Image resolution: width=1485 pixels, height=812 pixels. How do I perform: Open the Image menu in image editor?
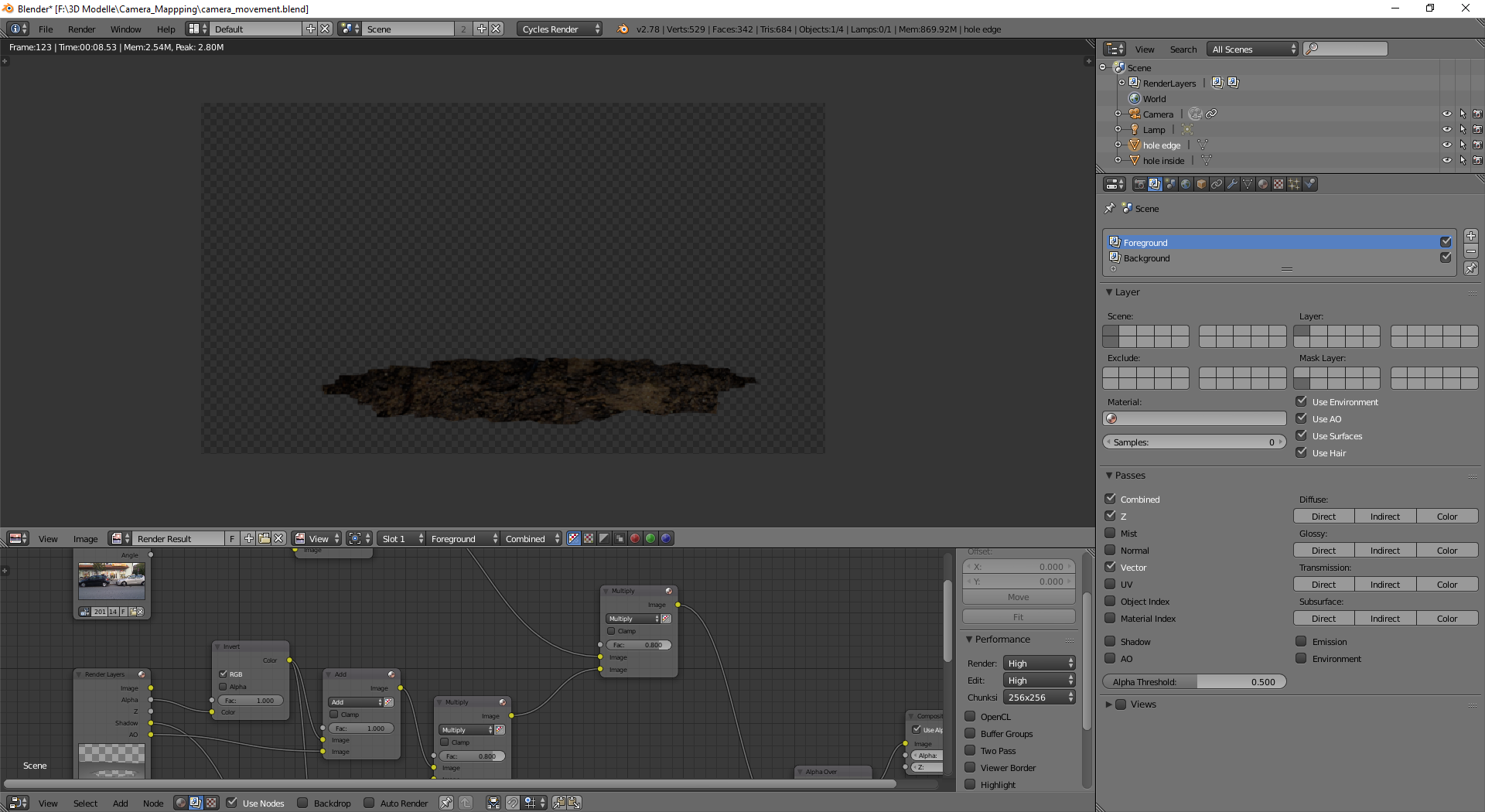(x=85, y=538)
